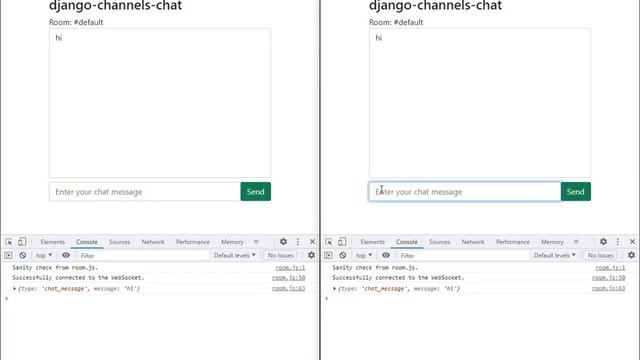Open room.js:63 source link in left console
Screen dimensions: 640x360
click(289, 288)
